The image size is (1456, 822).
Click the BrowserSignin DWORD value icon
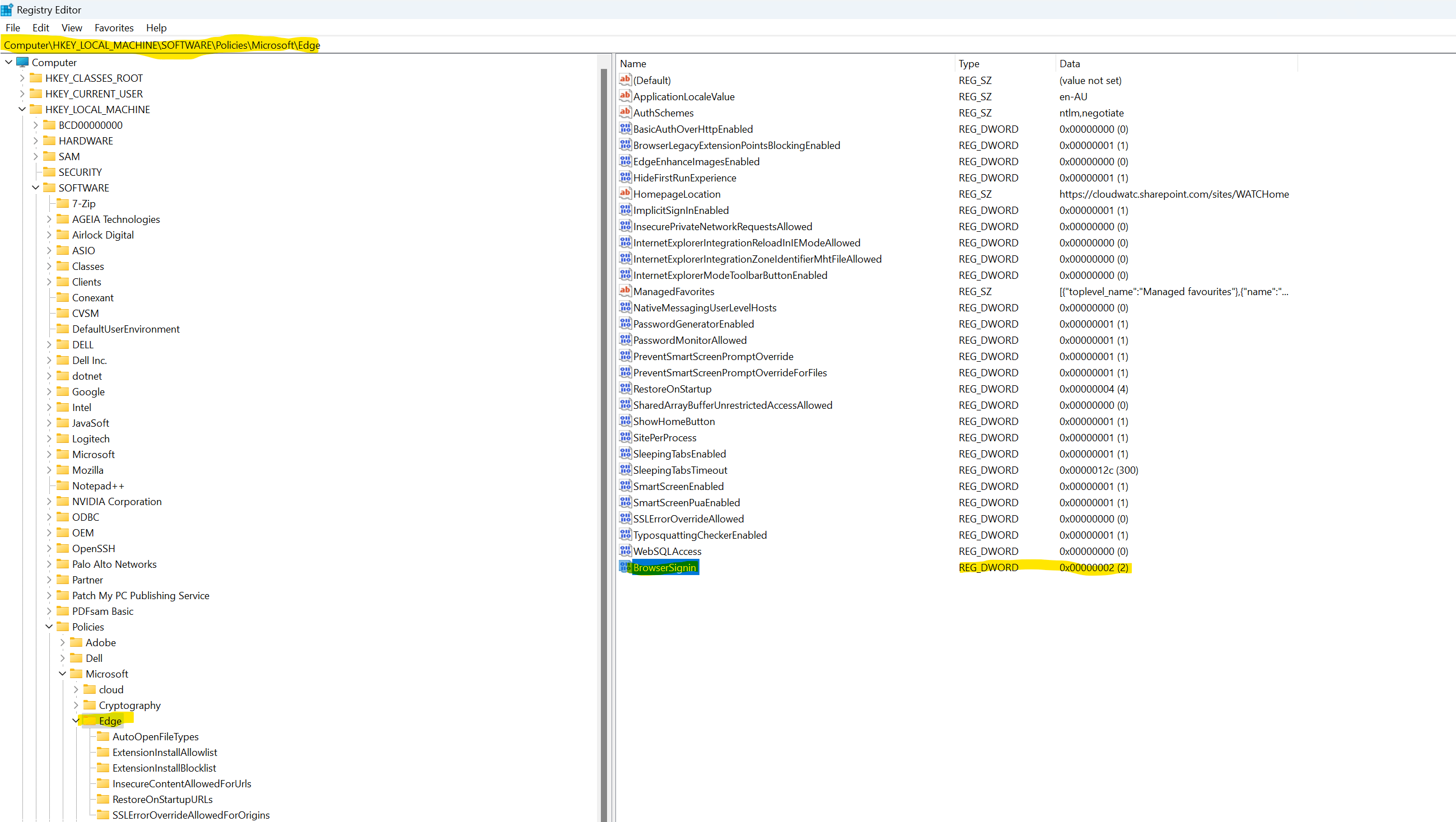(624, 567)
